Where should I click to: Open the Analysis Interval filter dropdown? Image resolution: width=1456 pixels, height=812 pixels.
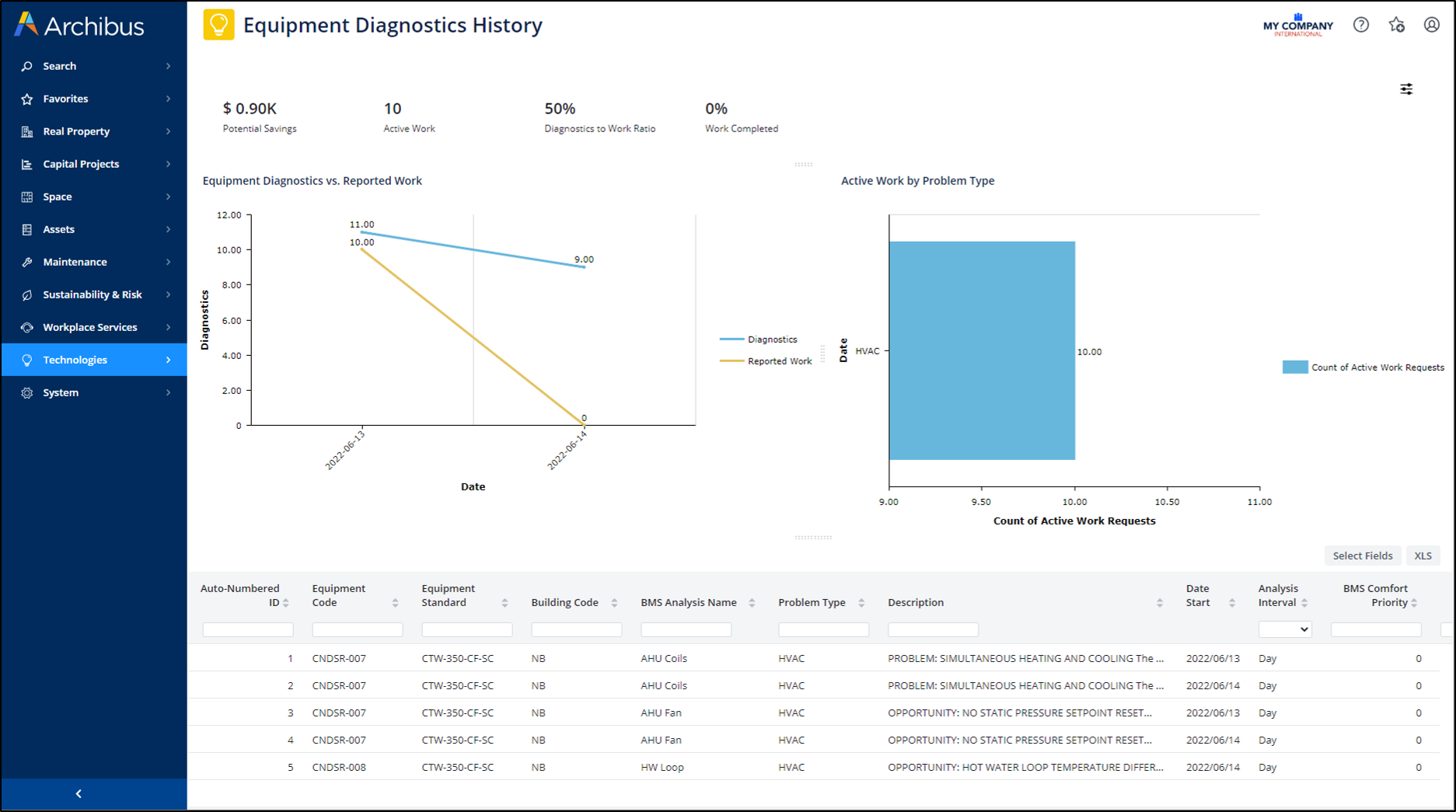pos(1285,629)
